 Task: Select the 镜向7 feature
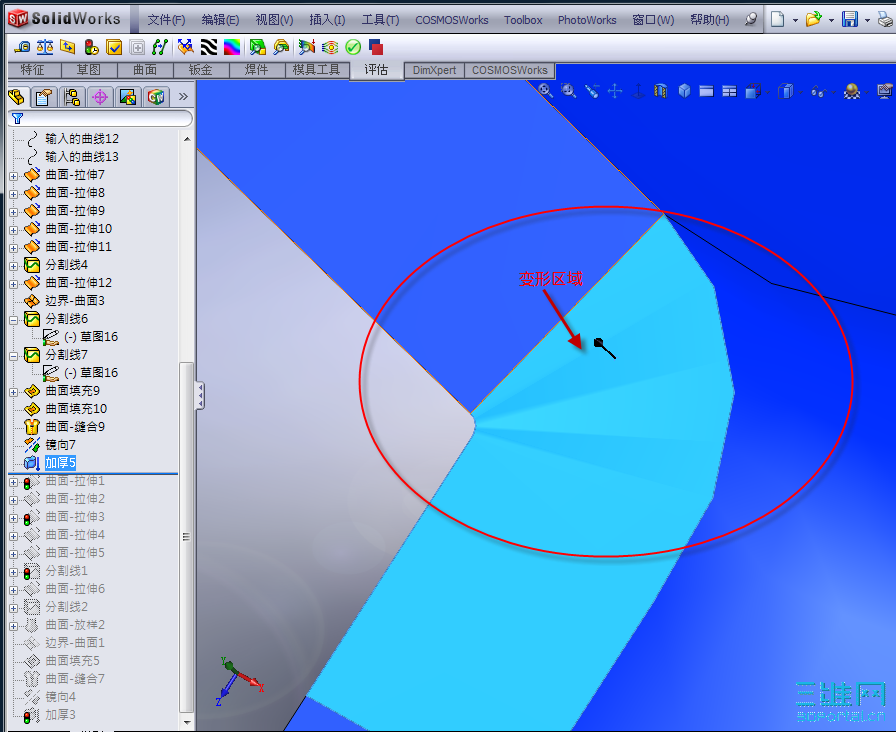(x=60, y=445)
